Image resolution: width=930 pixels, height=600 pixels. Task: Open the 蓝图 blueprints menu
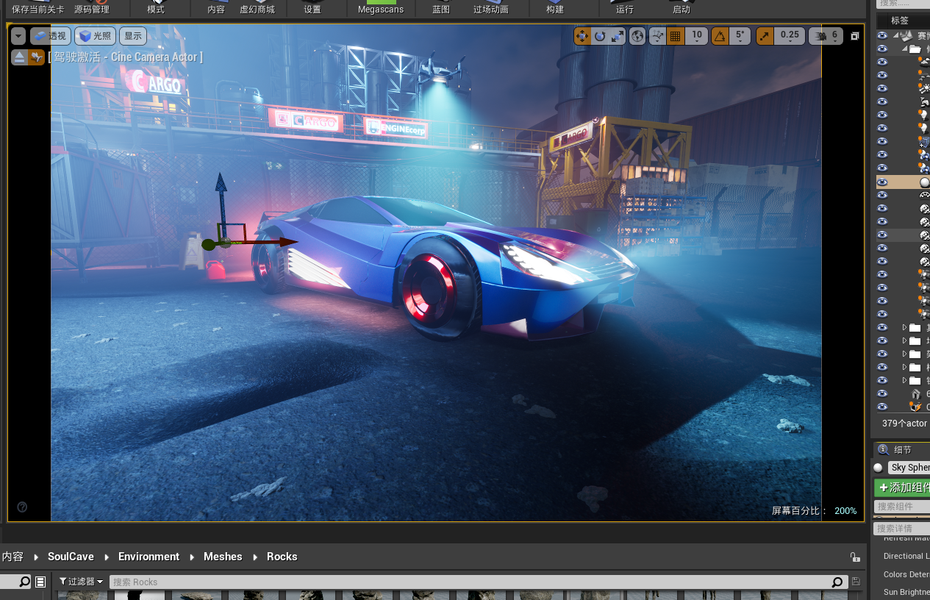(x=441, y=8)
